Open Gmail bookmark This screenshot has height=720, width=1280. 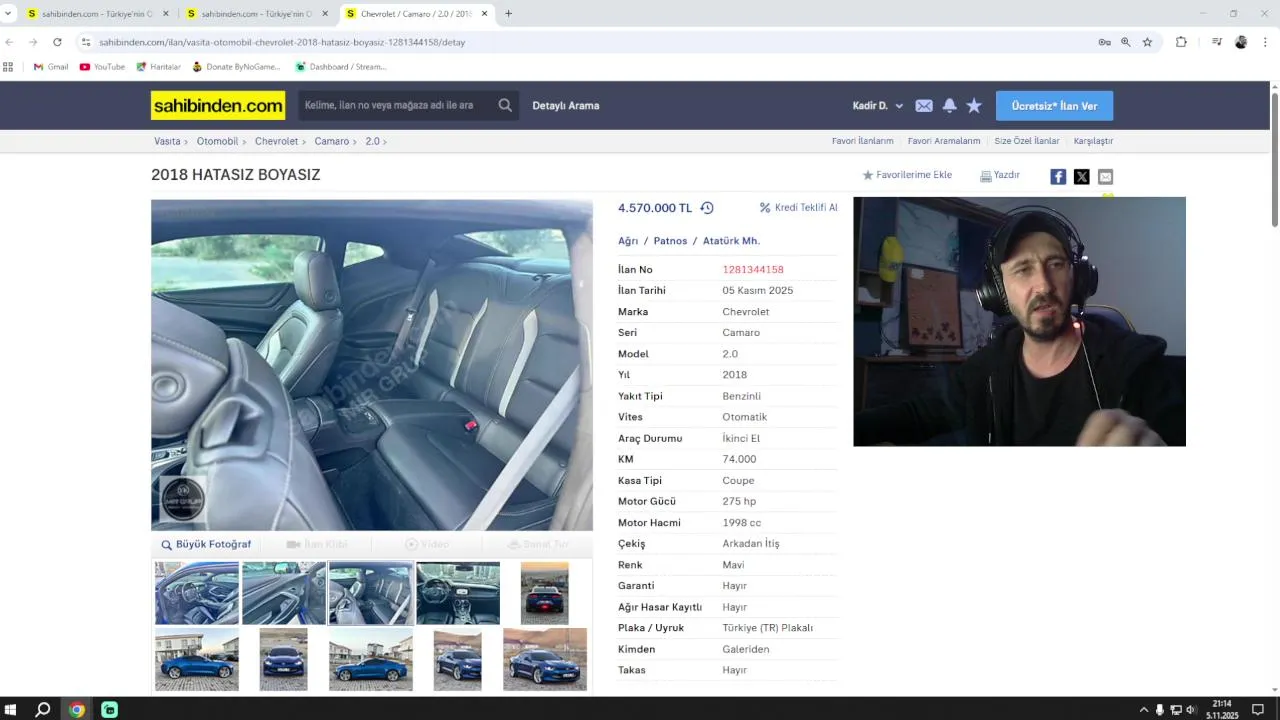(51, 67)
